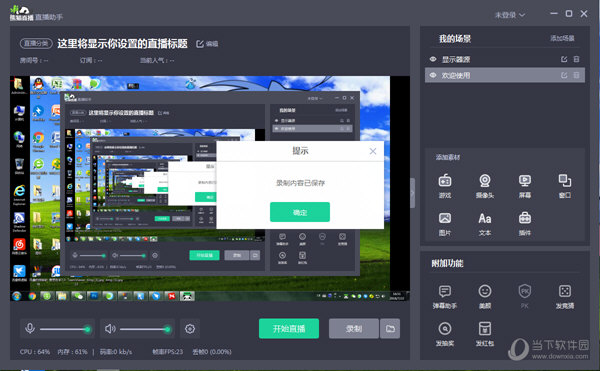The width and height of the screenshot is (600, 371).
Task: Open the 美颜 beauty filter feature
Action: coord(485,296)
